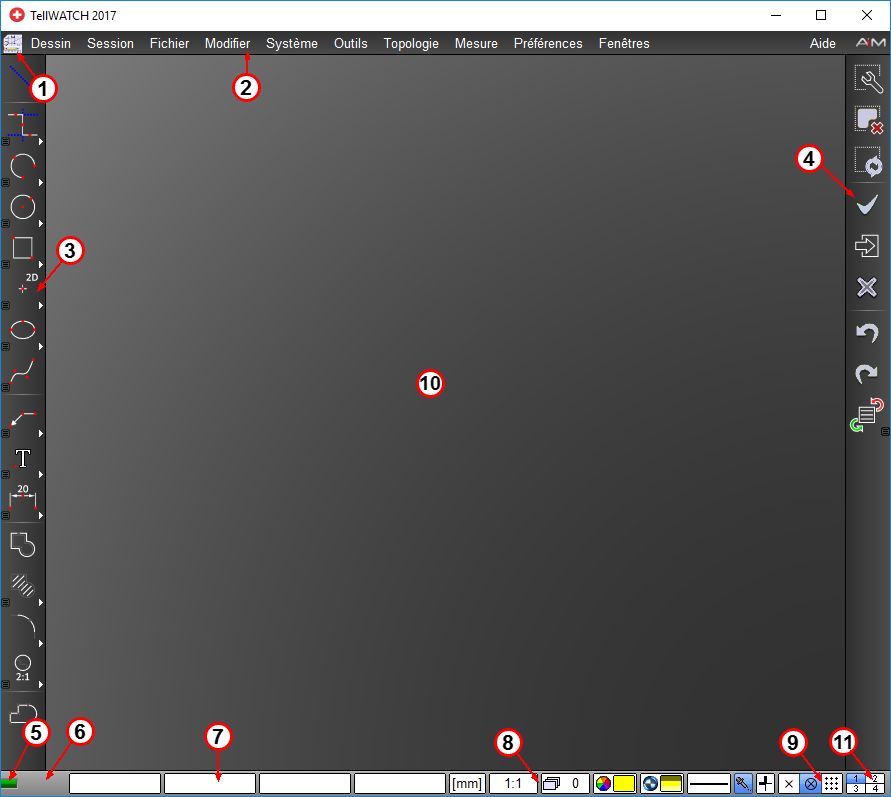Toggle the circled-X snap button
The width and height of the screenshot is (891, 797).
click(x=811, y=784)
